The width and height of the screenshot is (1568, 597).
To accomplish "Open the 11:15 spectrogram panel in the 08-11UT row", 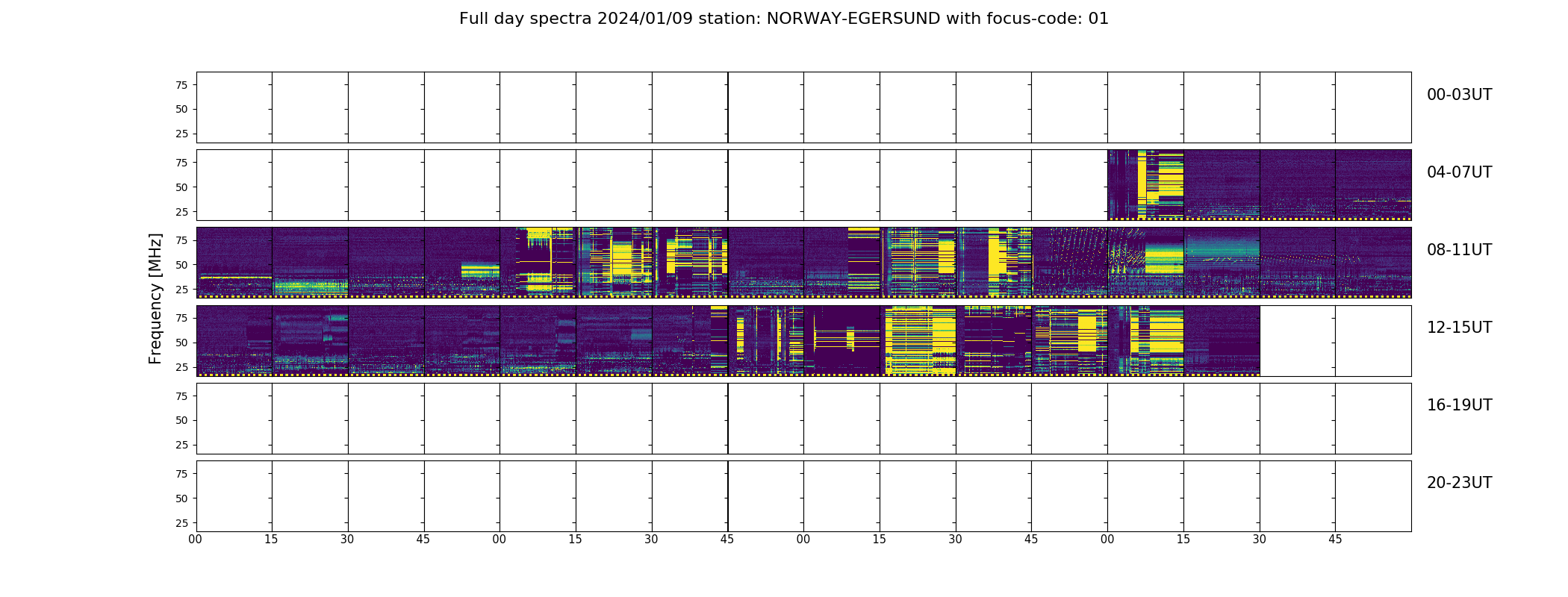I will (1222, 263).
